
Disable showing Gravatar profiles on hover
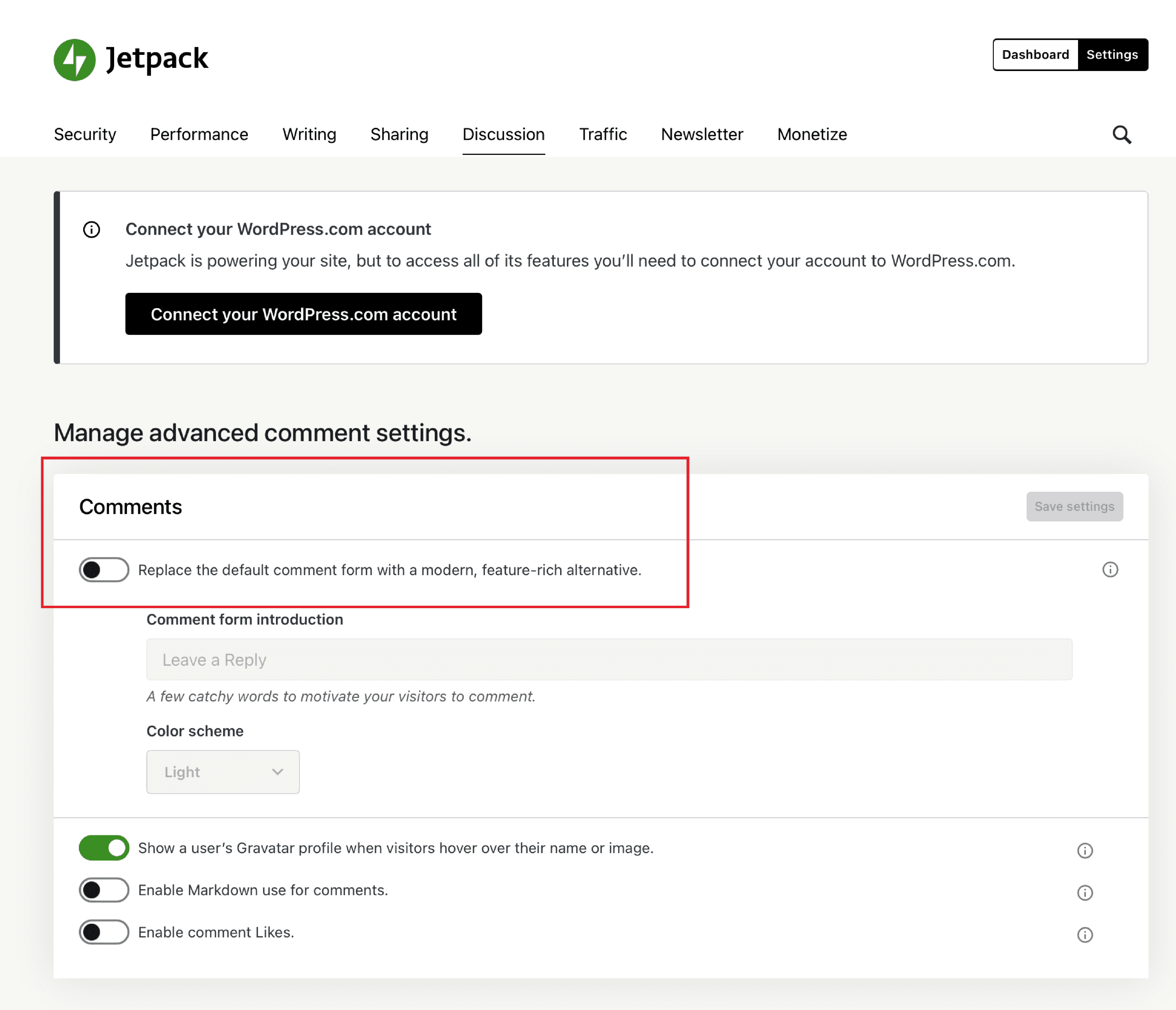coord(104,848)
